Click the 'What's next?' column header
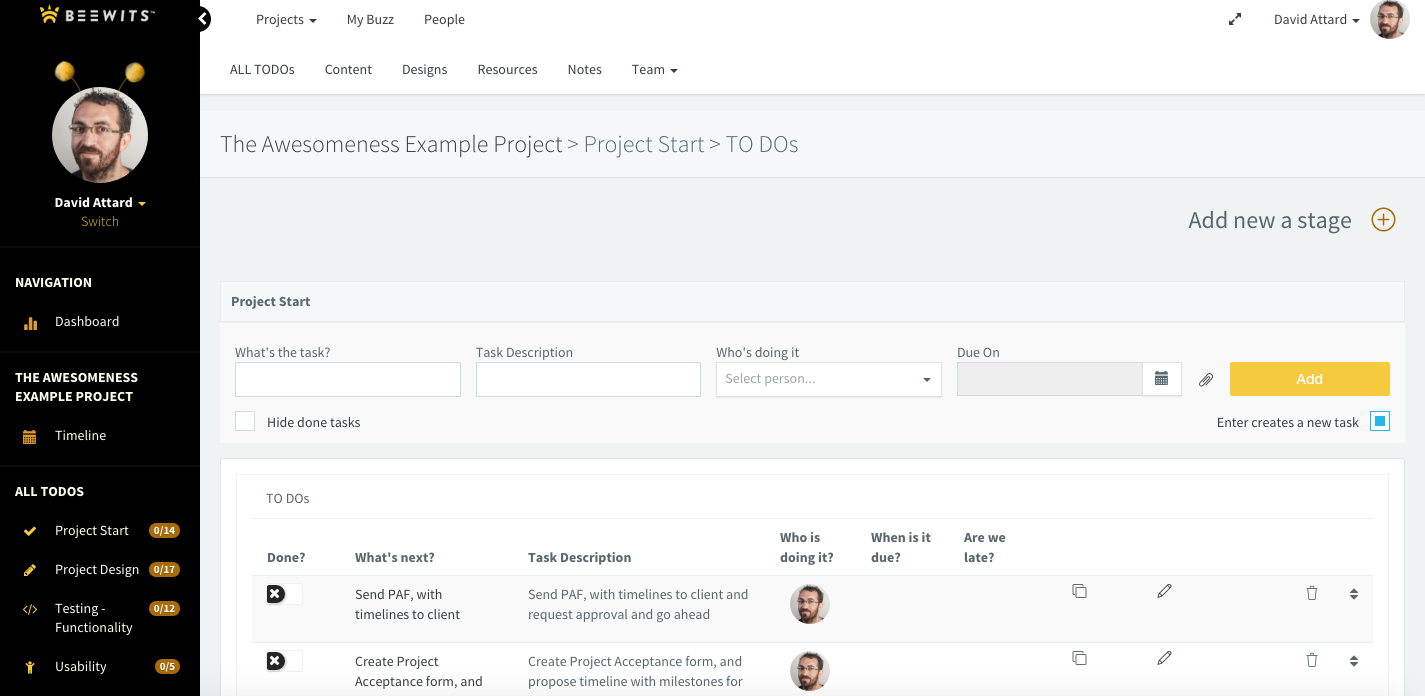This screenshot has width=1425, height=696. coord(395,558)
